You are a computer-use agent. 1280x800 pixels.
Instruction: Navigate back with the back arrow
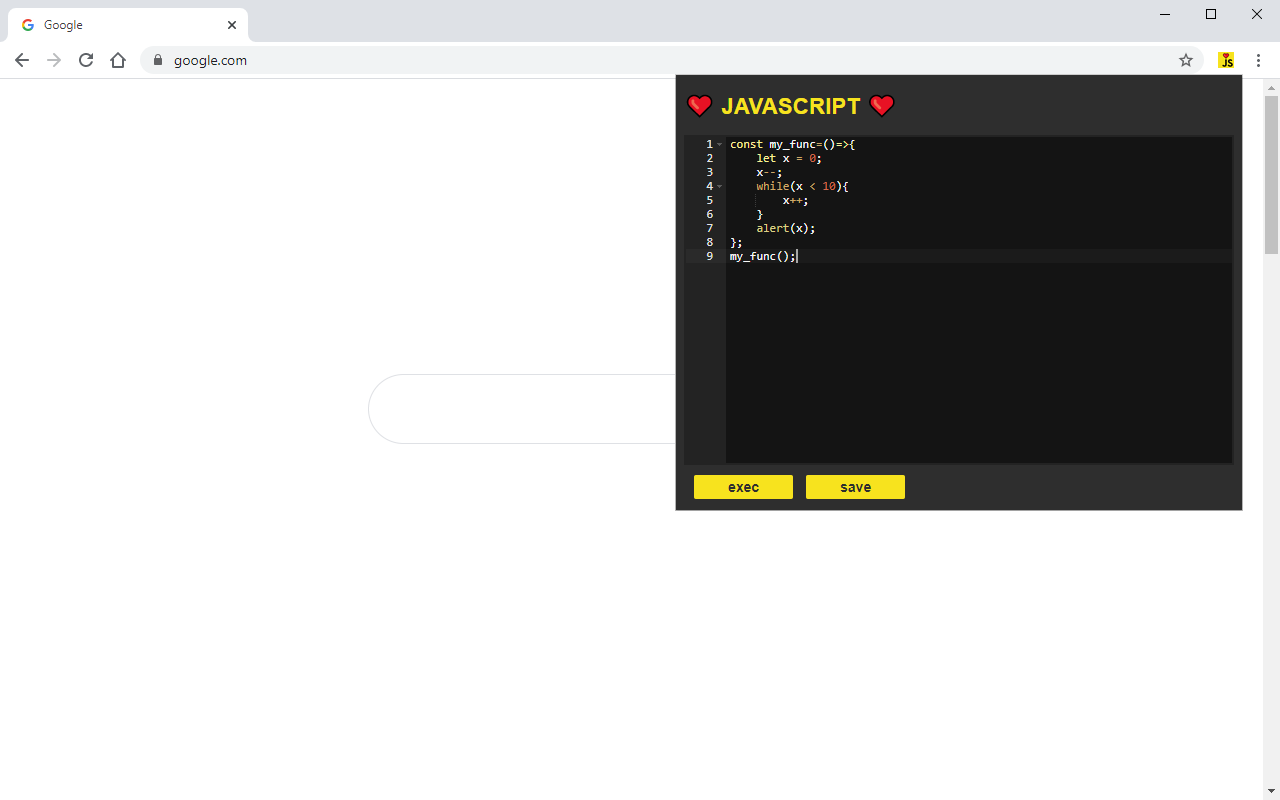(x=22, y=60)
